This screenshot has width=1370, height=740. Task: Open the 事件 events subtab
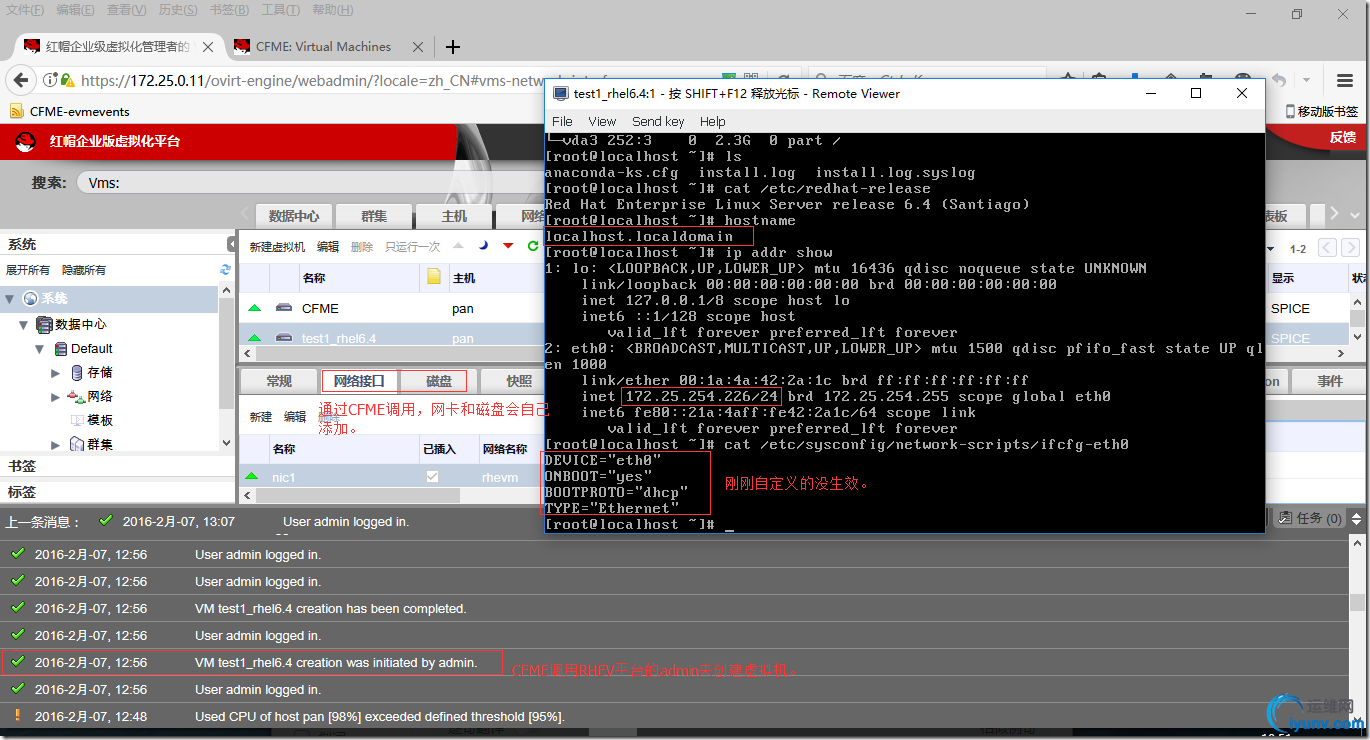point(1330,381)
